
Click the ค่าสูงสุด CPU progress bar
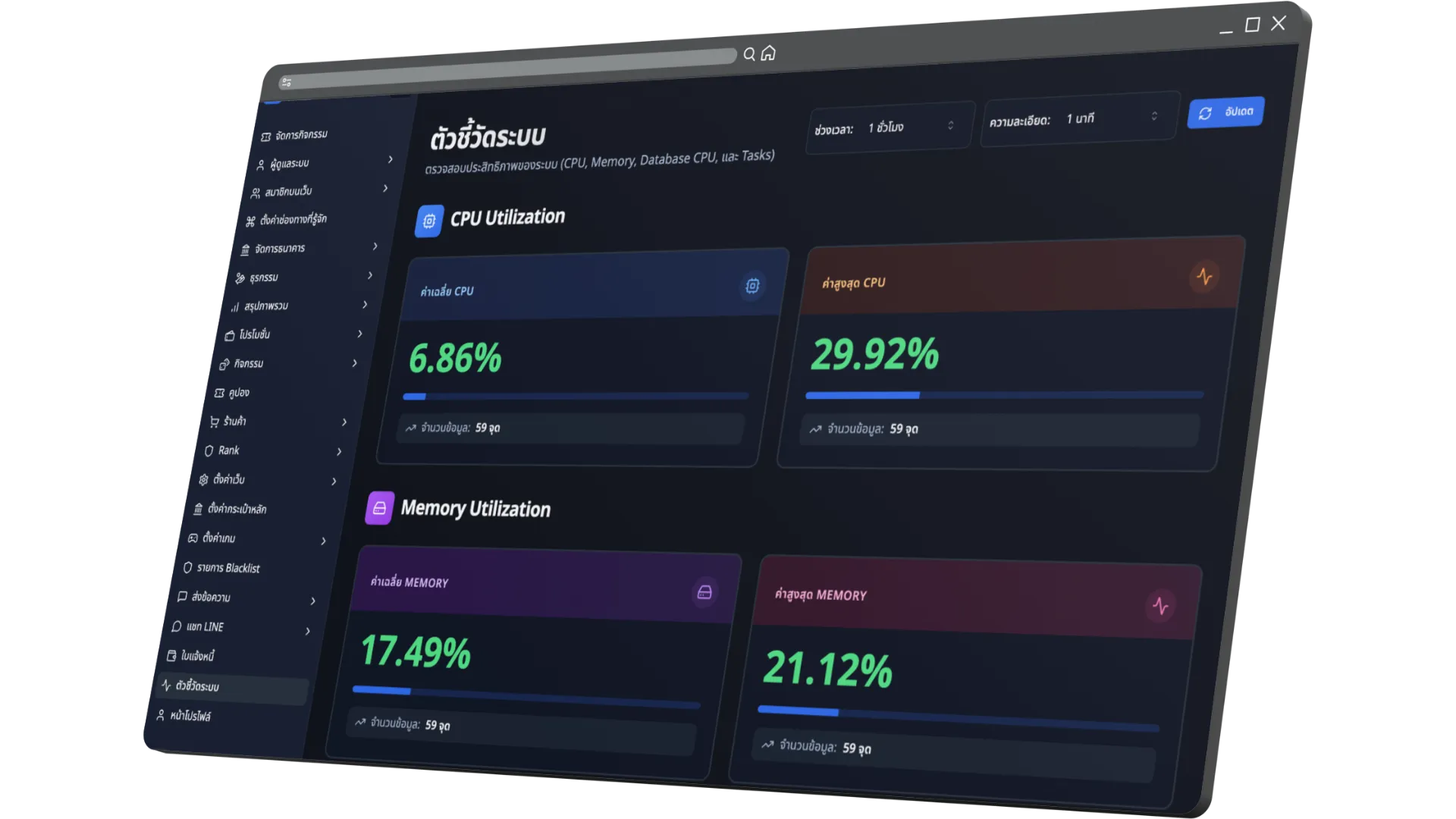pyautogui.click(x=1003, y=395)
